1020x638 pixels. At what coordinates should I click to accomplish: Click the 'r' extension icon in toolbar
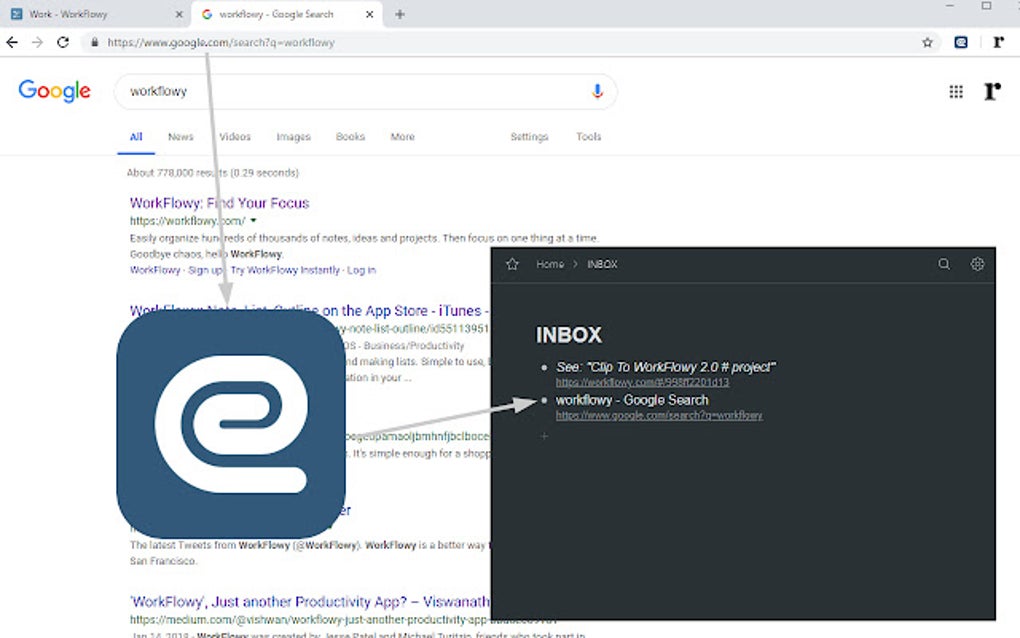[998, 42]
